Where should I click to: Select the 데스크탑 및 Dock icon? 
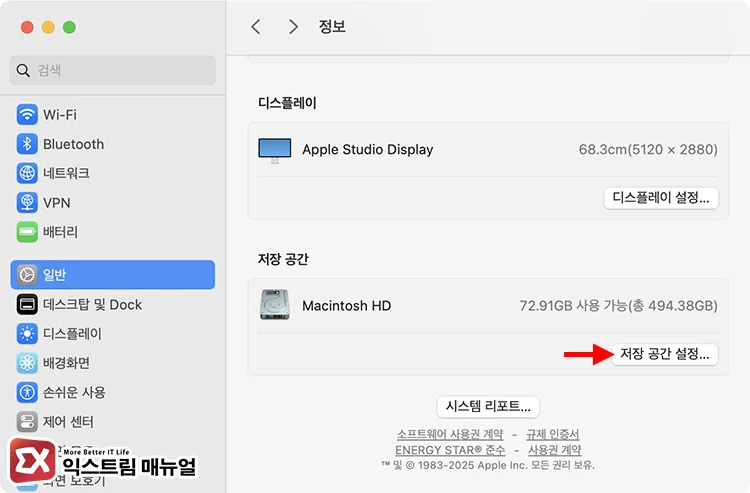point(27,305)
